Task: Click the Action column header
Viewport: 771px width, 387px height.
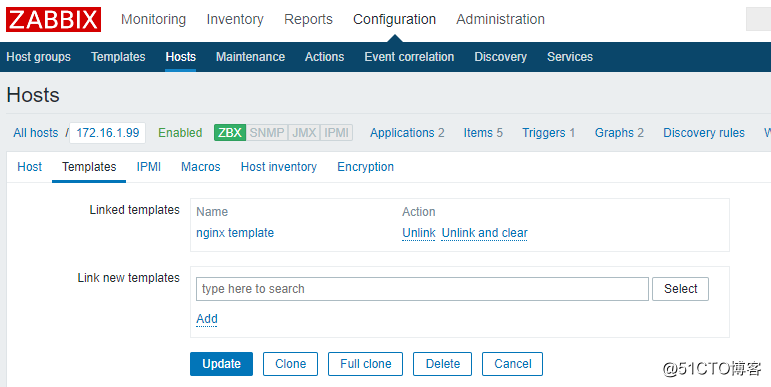Action: pos(418,212)
